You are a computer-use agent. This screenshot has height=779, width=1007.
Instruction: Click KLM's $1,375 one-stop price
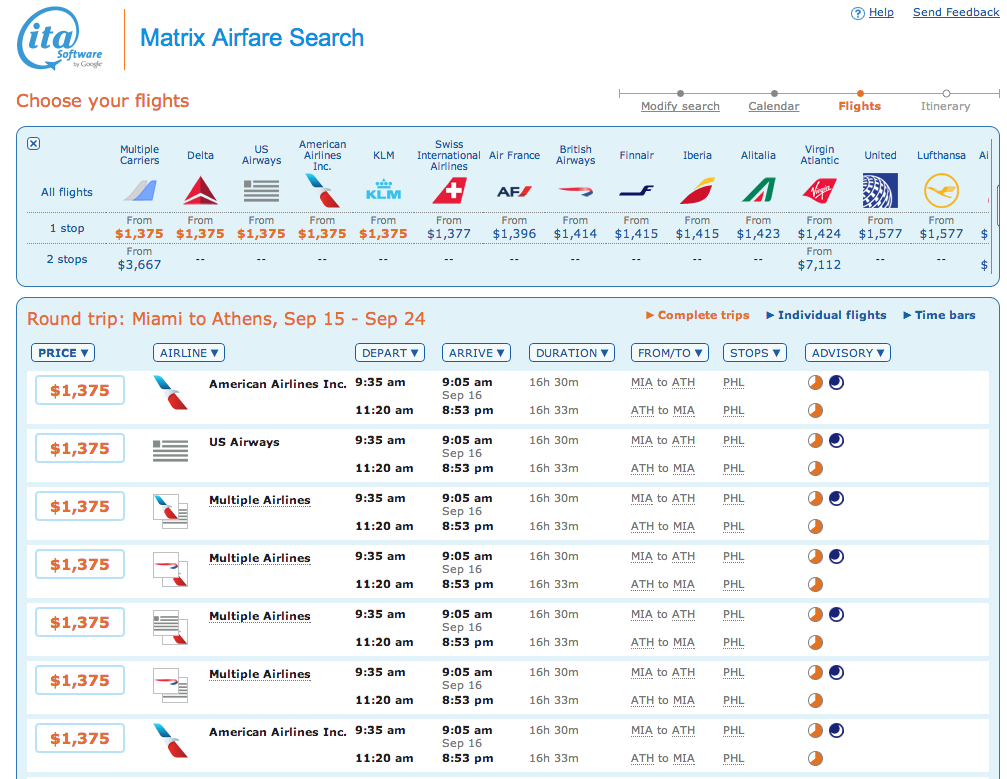tap(383, 234)
